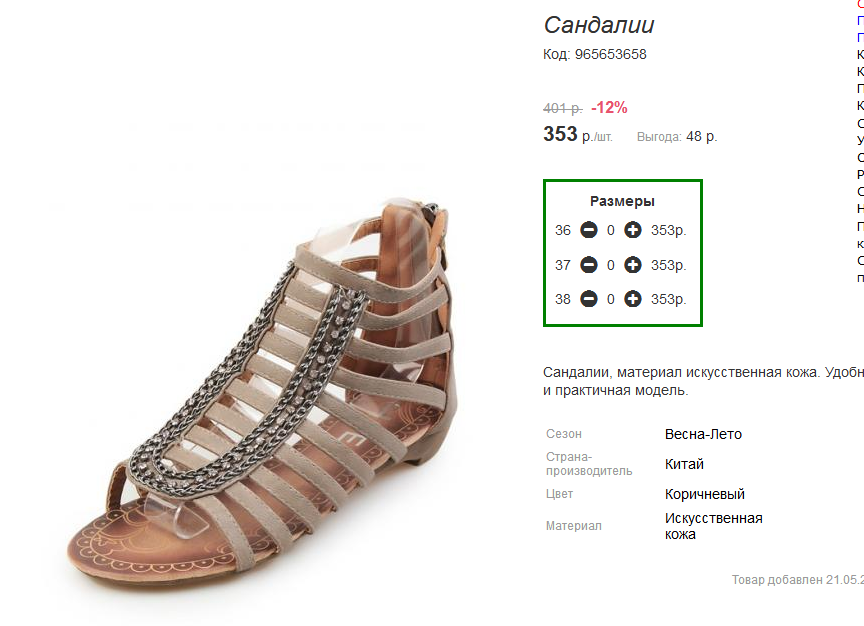Image resolution: width=864 pixels, height=626 pixels.
Task: Click the quantity value for size 38
Action: pyautogui.click(x=611, y=299)
